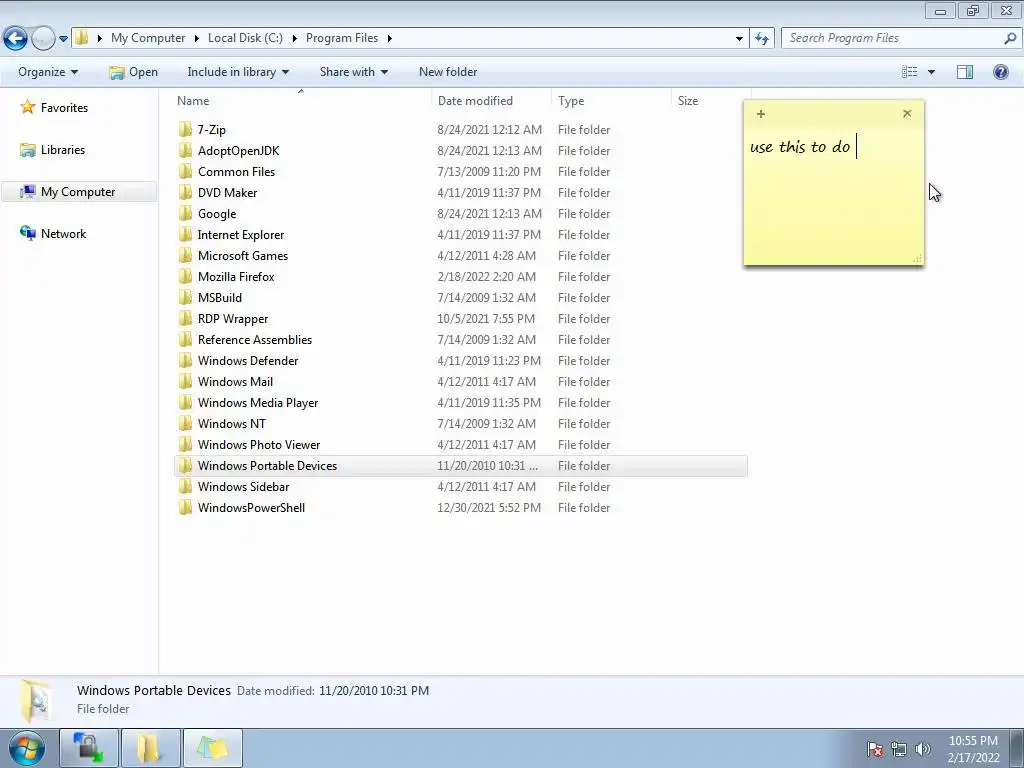The height and width of the screenshot is (768, 1024).
Task: Click the Windows NT folder name
Action: point(232,423)
